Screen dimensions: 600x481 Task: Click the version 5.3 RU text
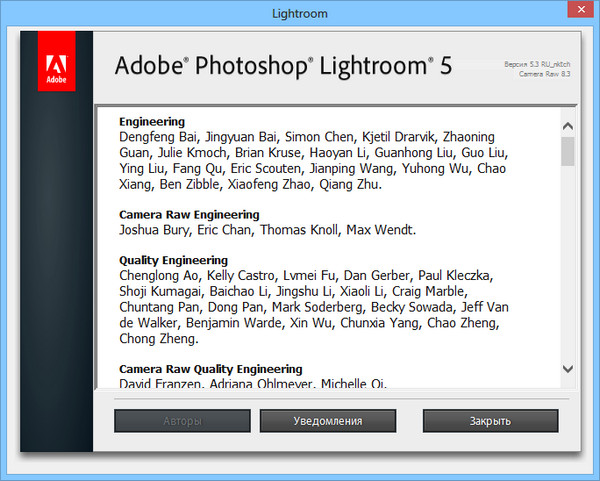tap(537, 64)
